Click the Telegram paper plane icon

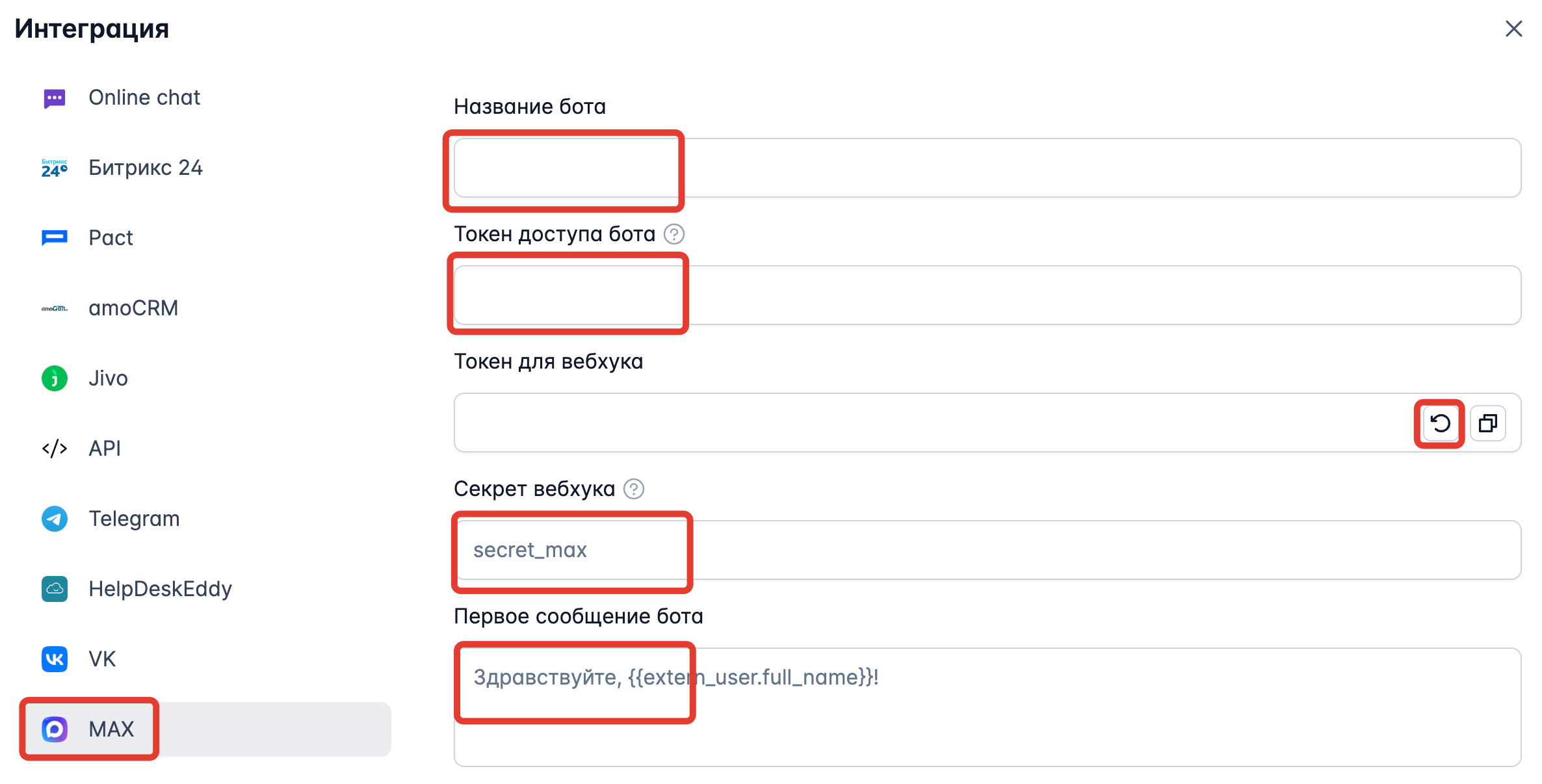[x=55, y=519]
